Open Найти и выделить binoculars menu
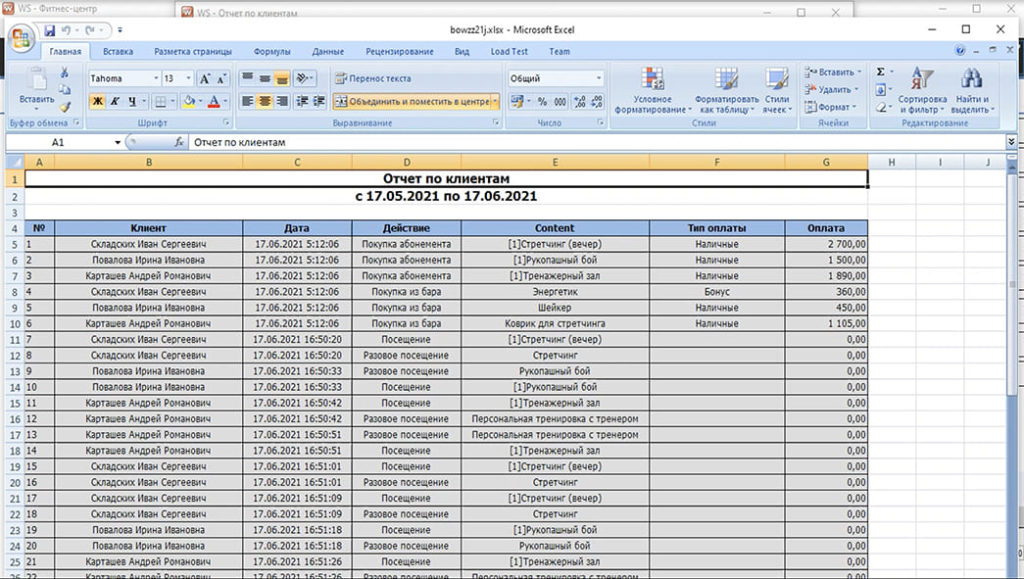Image resolution: width=1024 pixels, height=579 pixels. (x=972, y=89)
